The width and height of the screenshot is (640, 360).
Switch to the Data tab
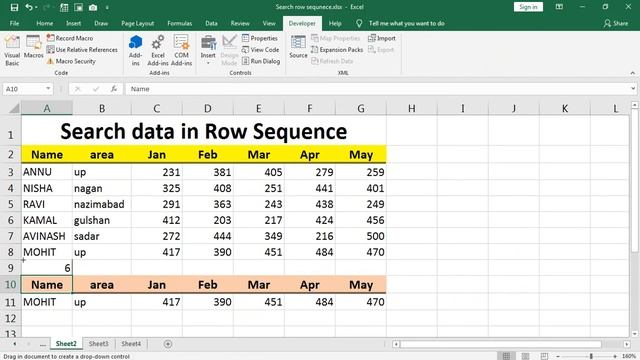(211, 23)
